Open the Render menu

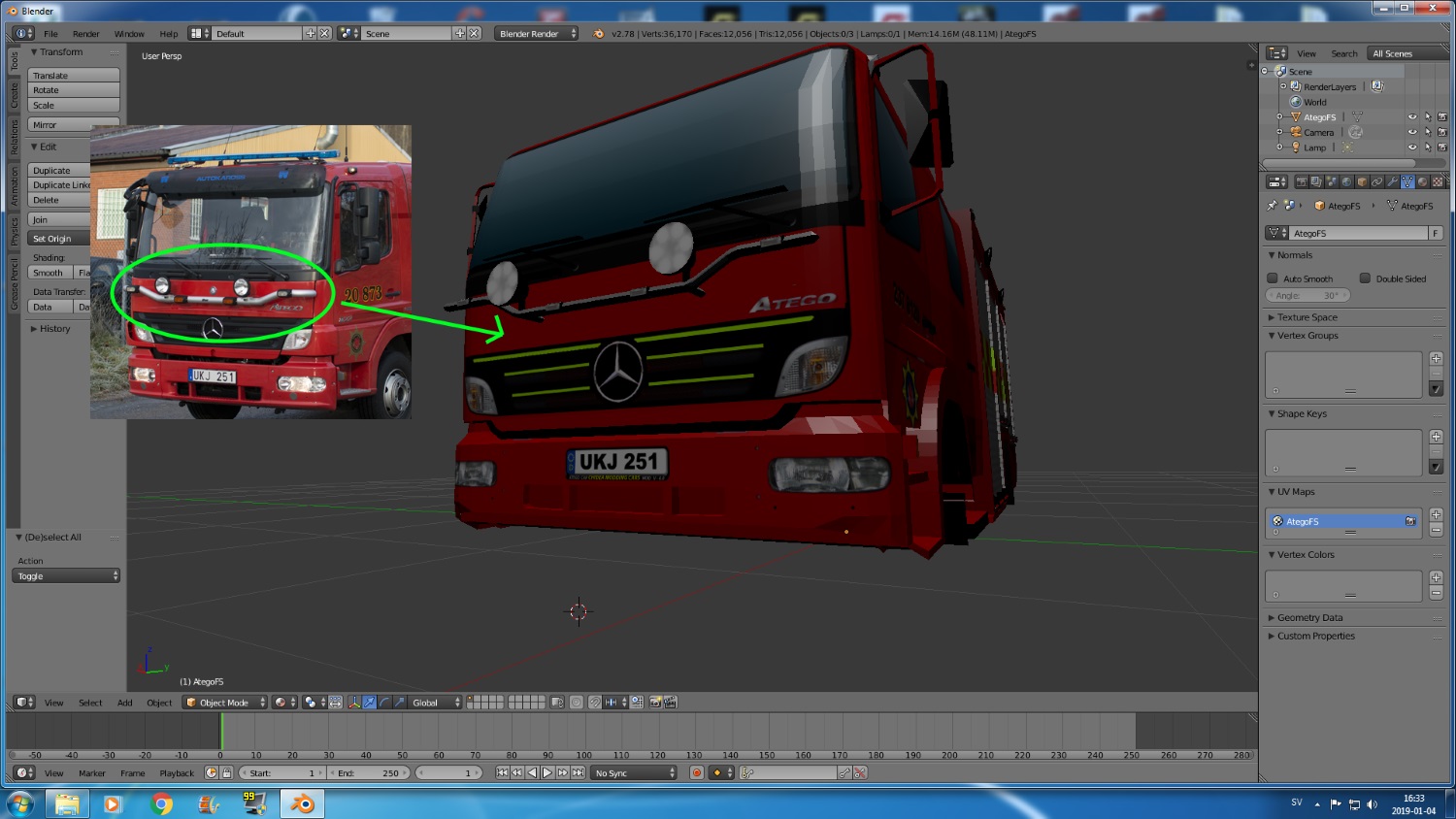(x=85, y=33)
